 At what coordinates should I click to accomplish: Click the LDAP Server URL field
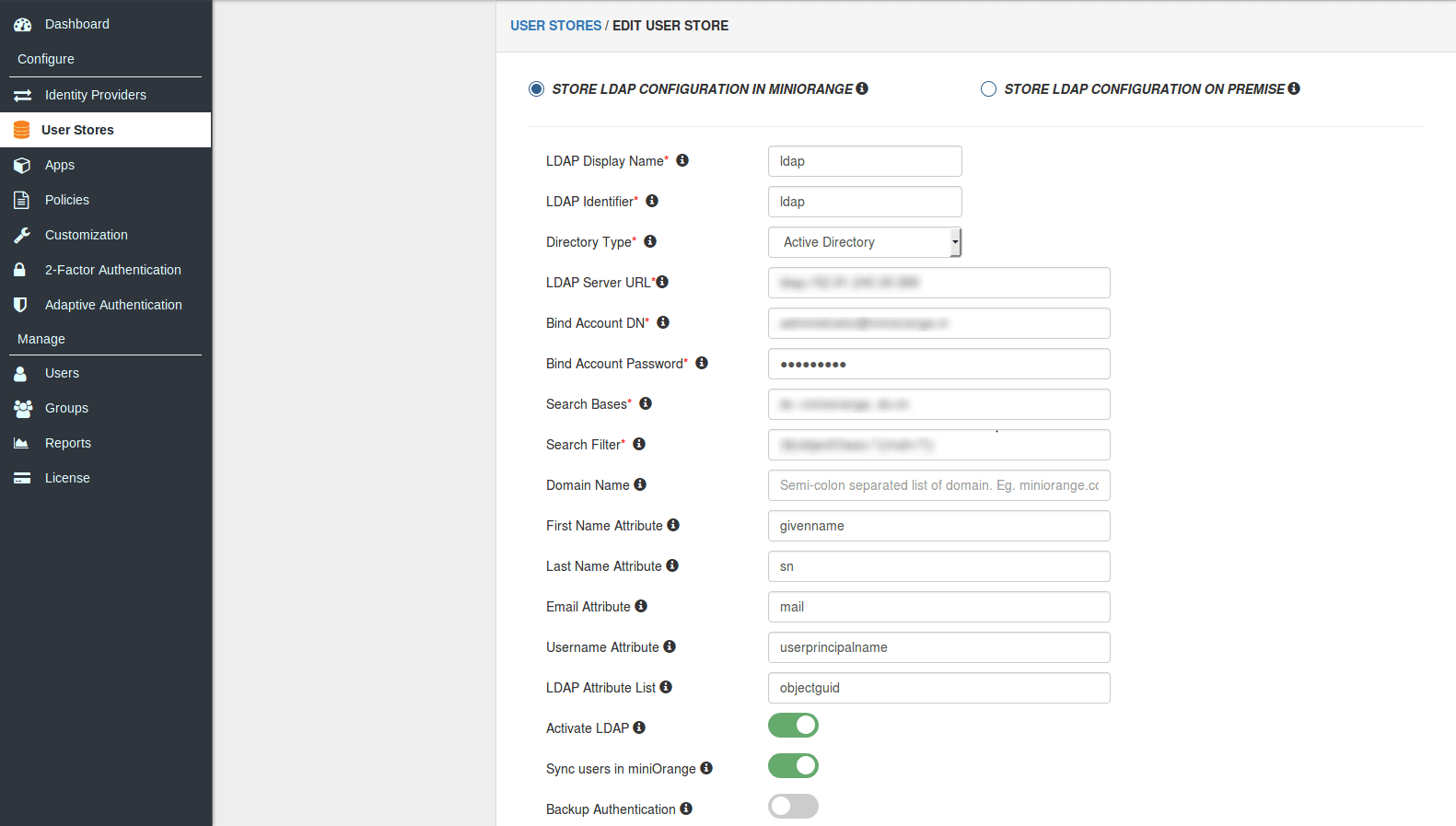tap(939, 283)
